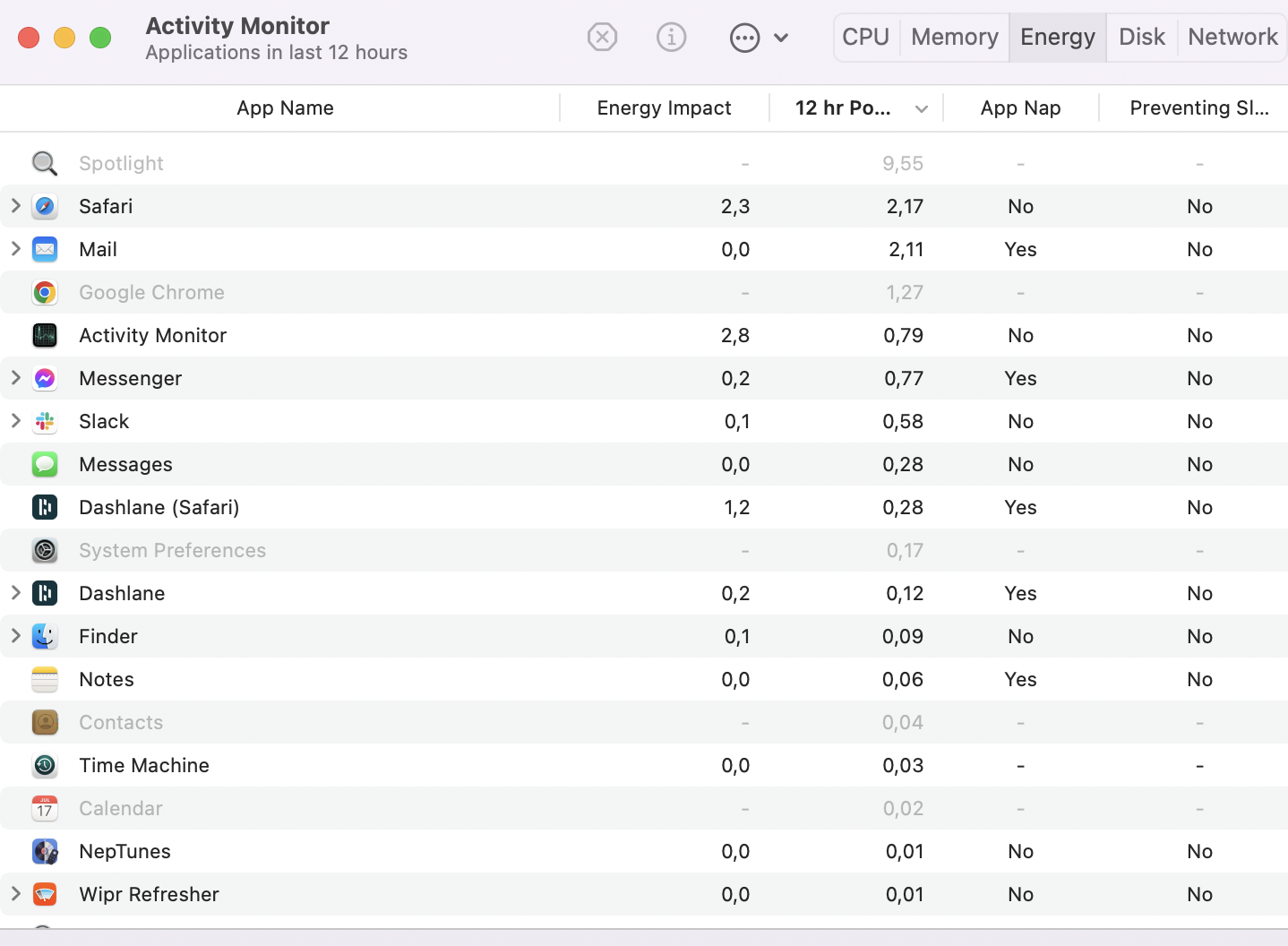Sort by App Nap column header
The width and height of the screenshot is (1288, 946).
[1020, 108]
